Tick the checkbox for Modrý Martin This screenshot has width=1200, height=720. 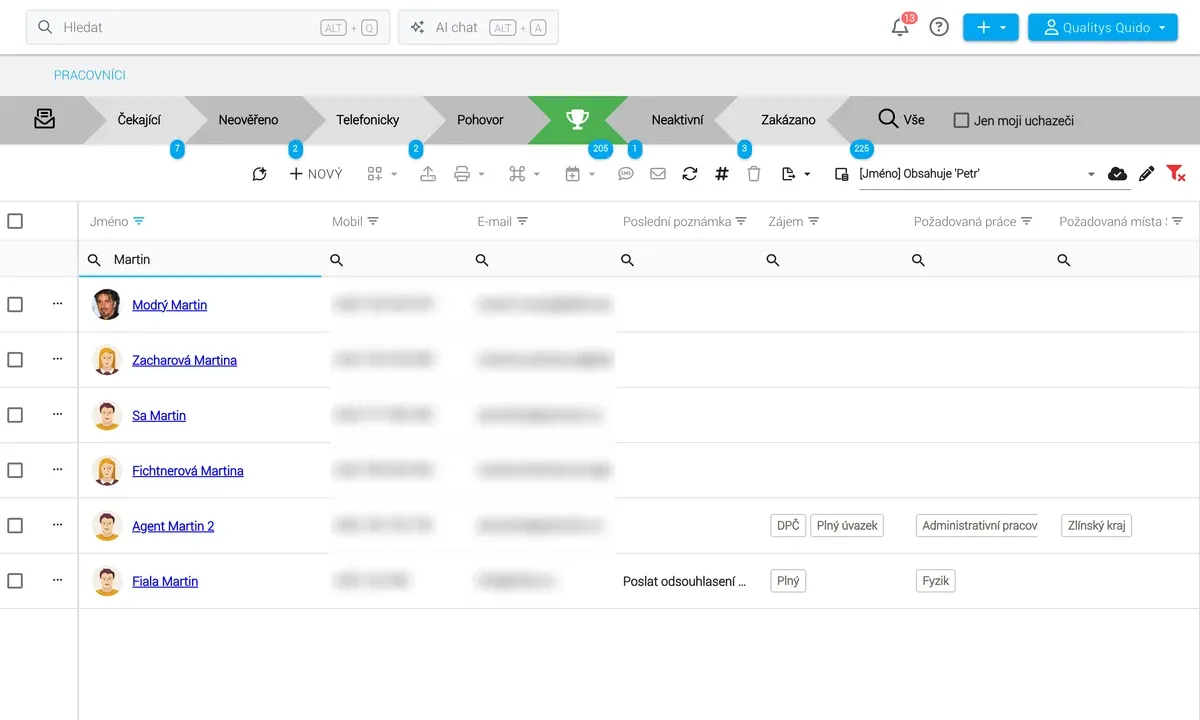click(15, 304)
